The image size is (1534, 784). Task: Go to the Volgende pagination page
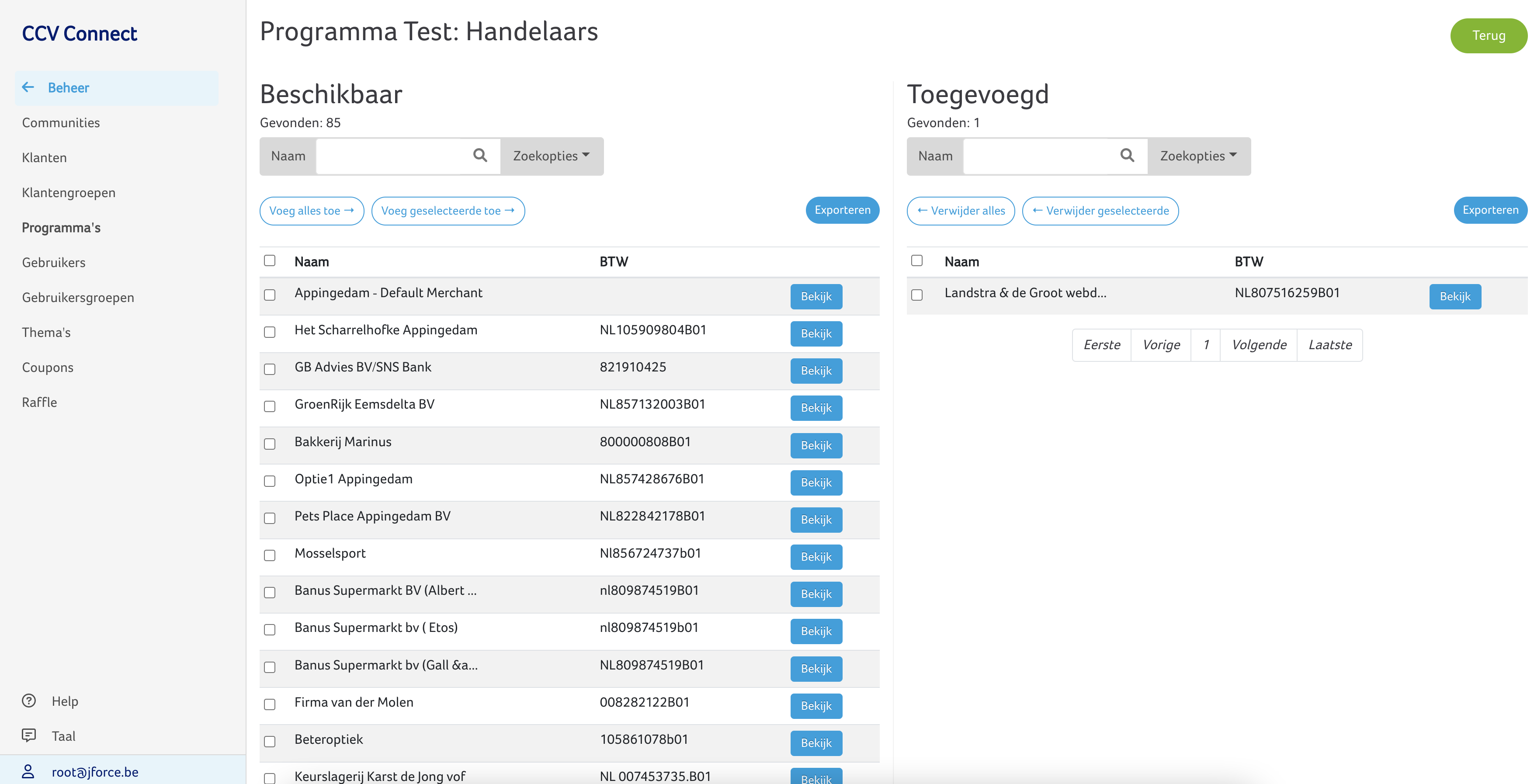pos(1258,345)
